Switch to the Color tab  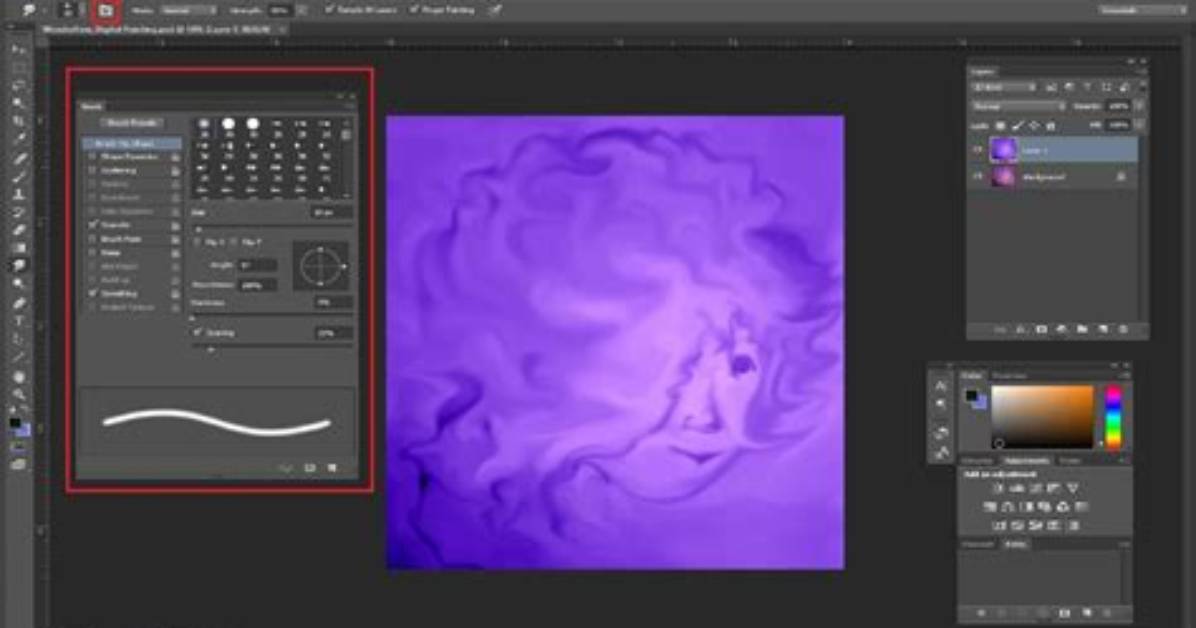tap(972, 375)
